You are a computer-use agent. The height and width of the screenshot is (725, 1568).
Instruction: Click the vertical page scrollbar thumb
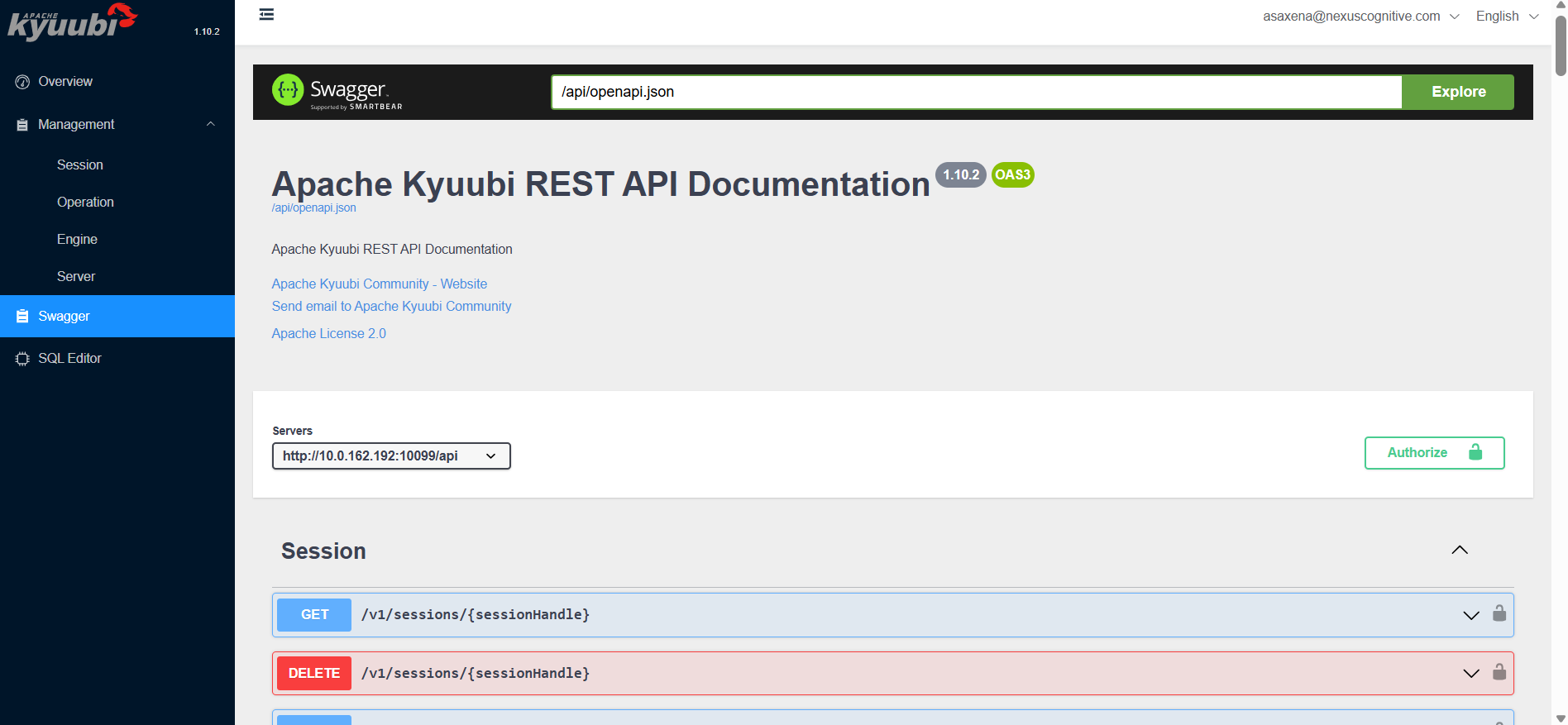point(1561,45)
